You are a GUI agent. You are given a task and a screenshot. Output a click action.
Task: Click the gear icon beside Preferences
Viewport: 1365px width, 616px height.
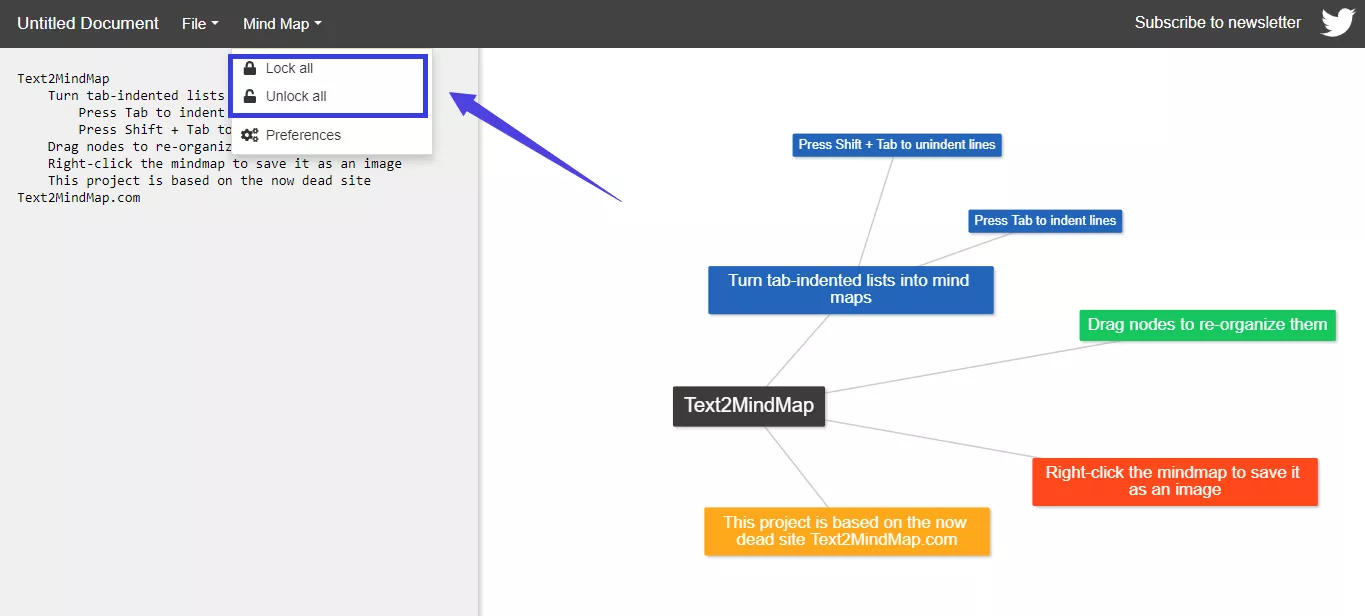(x=249, y=134)
